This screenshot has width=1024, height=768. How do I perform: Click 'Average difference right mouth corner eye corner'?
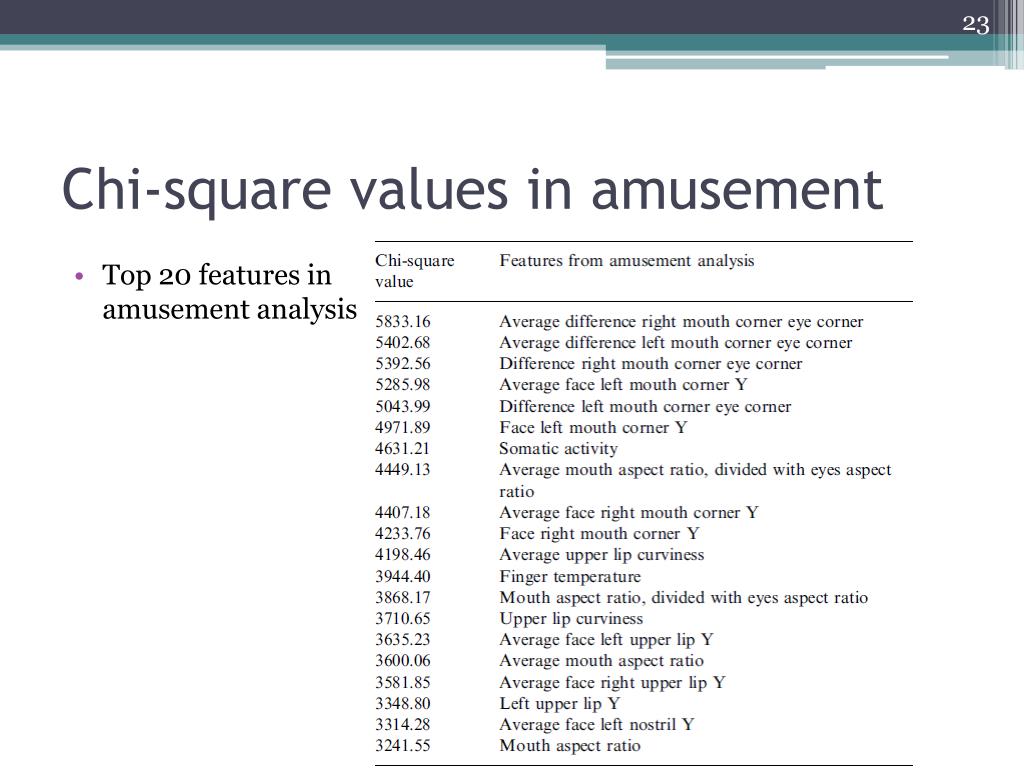pos(681,321)
